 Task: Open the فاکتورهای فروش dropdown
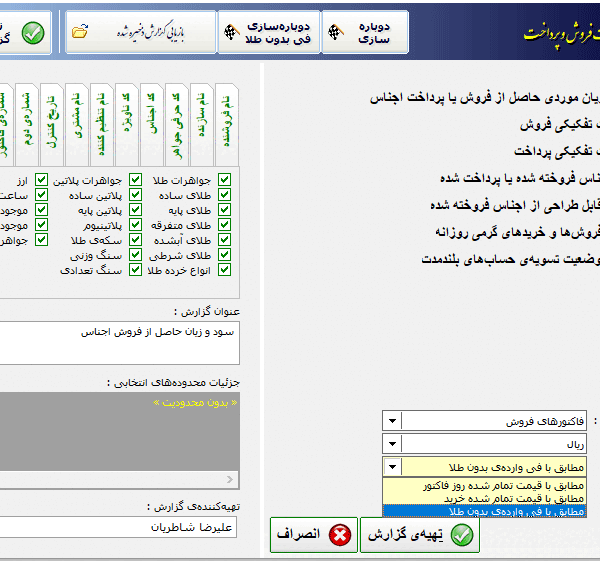(391, 422)
